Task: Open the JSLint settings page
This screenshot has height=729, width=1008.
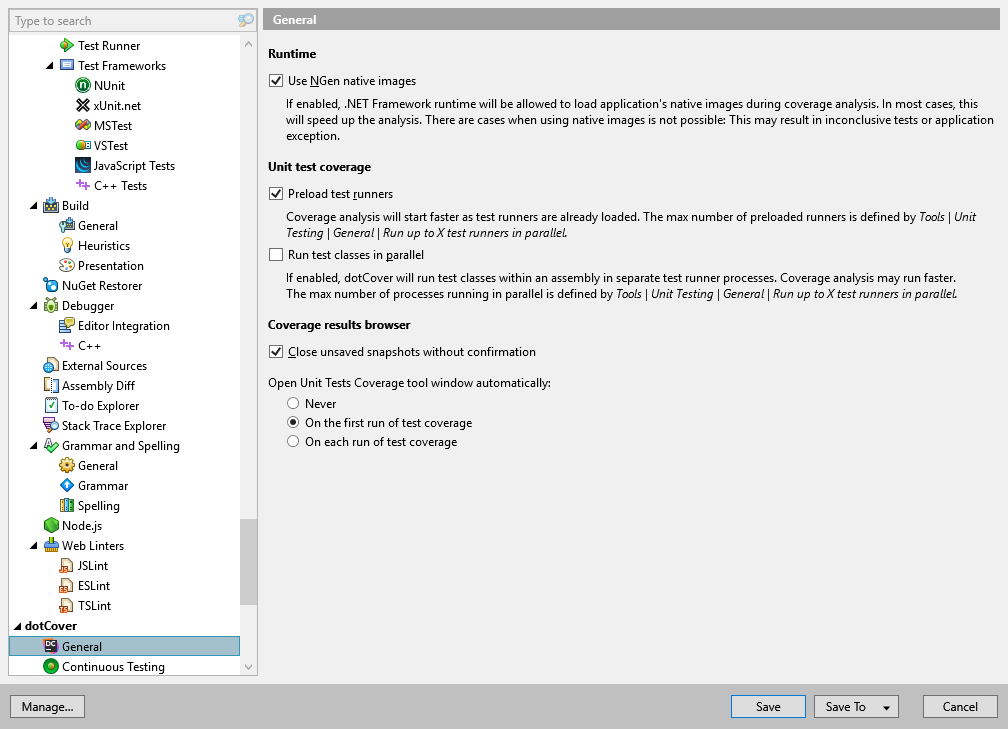Action: (x=93, y=566)
